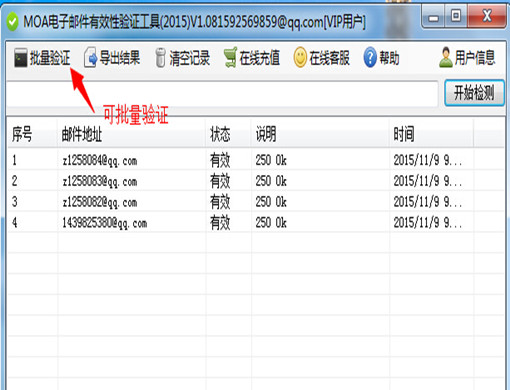This screenshot has width=510, height=390.
Task: Choose 导出结果 to export results
Action: [x=112, y=57]
